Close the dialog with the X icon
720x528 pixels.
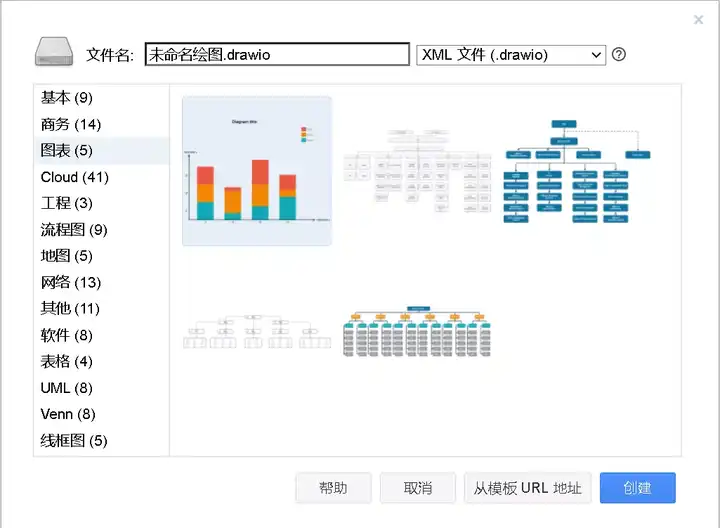pos(698,20)
